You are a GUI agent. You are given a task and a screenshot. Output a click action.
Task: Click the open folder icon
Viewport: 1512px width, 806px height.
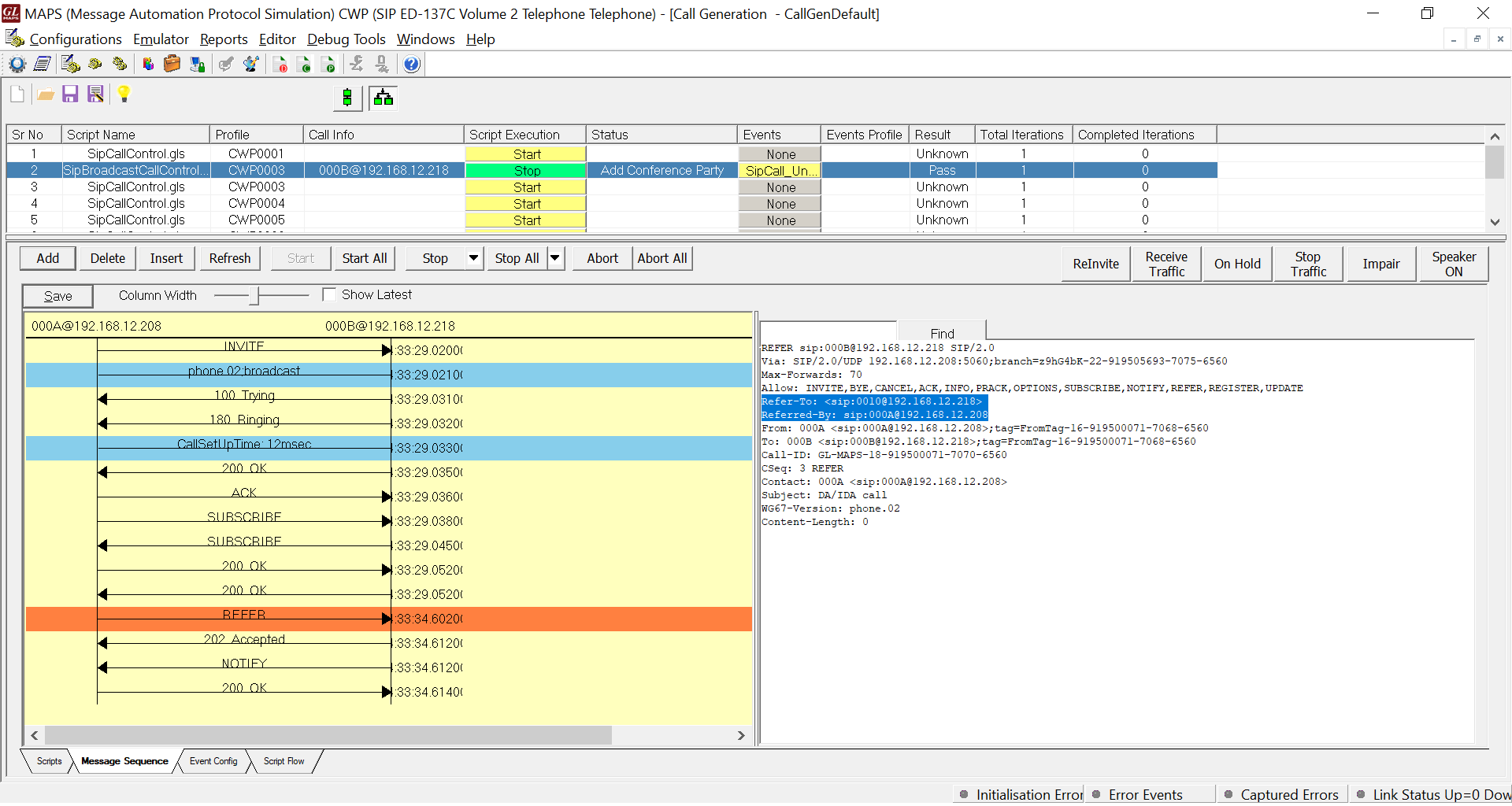click(46, 94)
